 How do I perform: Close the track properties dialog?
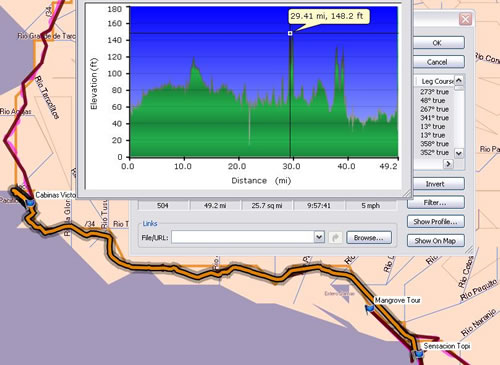(465, 19)
